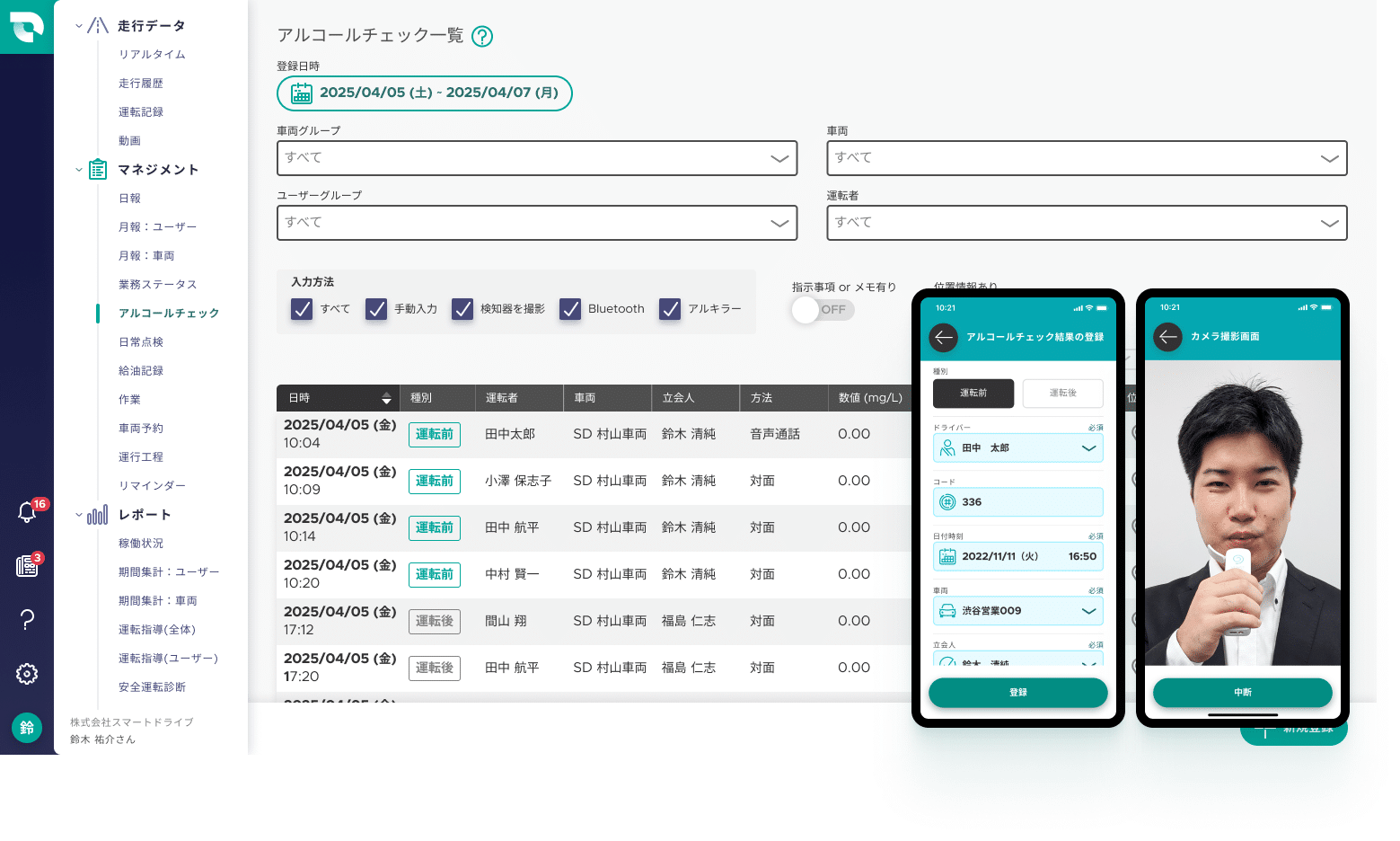Click the help icon beside アルコールチェック一覧 title
The image size is (1400, 841).
482,37
